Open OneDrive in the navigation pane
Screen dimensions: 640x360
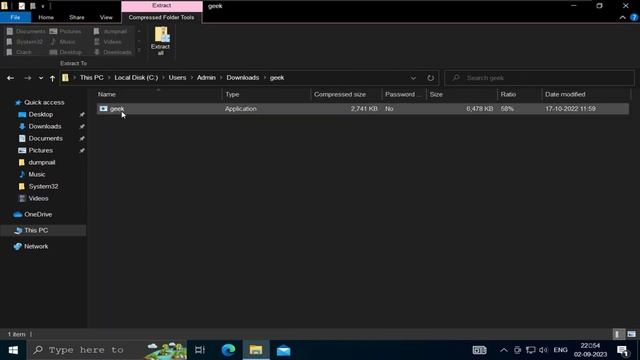(38, 214)
